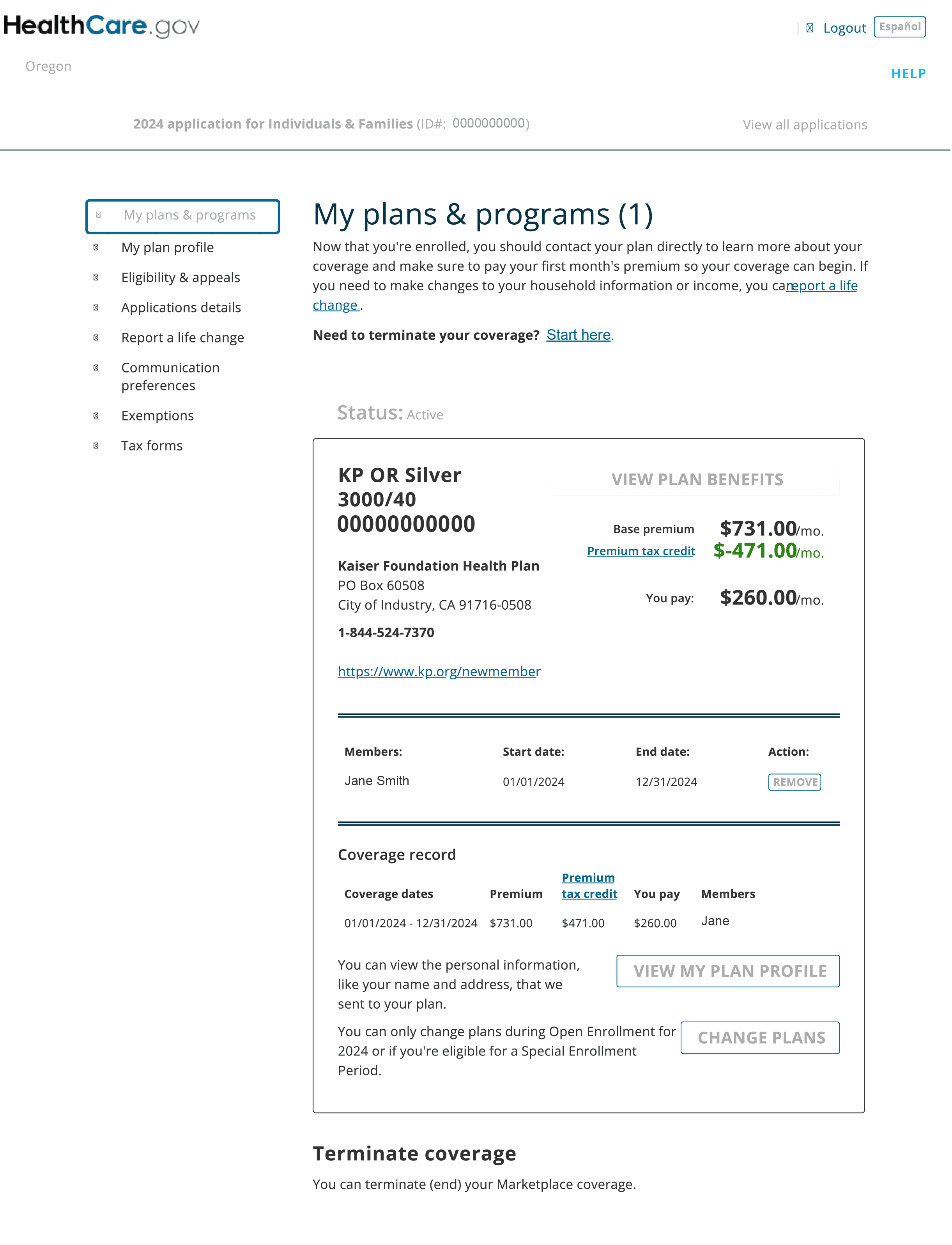The height and width of the screenshot is (1245, 952).
Task: Visit the kp.org/newmember link
Action: pyautogui.click(x=439, y=672)
